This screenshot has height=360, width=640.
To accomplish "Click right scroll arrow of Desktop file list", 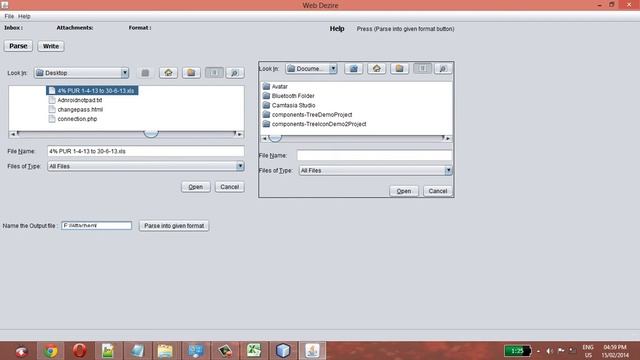I will pyautogui.click(x=240, y=134).
